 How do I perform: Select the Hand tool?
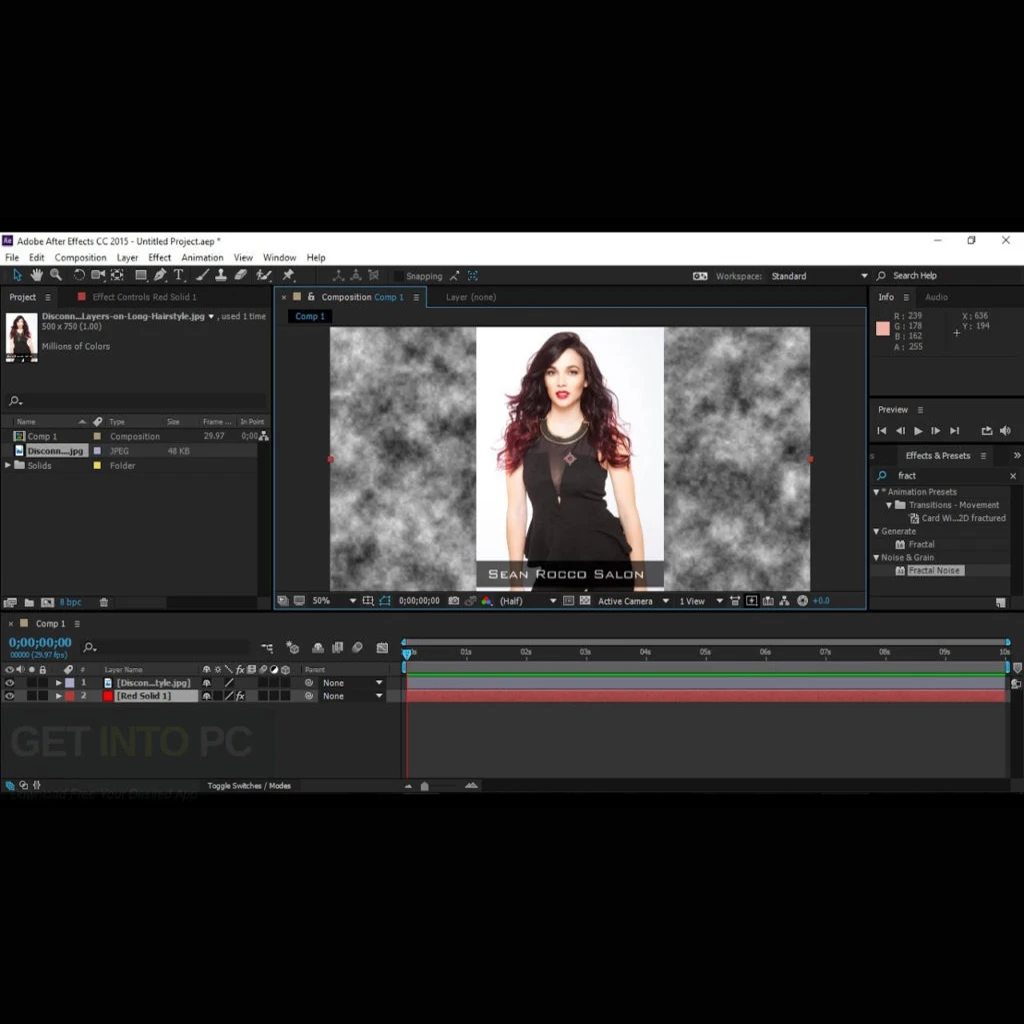tap(37, 275)
